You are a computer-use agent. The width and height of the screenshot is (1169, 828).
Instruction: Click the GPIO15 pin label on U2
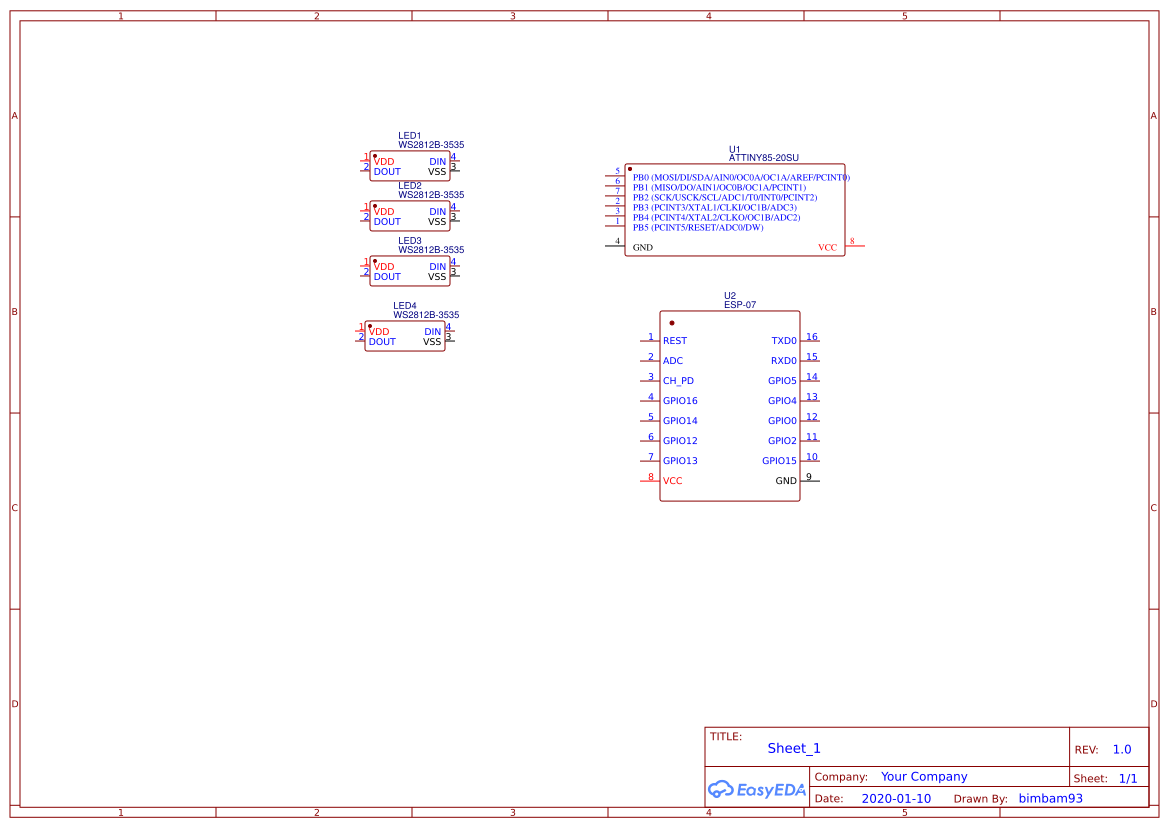click(779, 461)
